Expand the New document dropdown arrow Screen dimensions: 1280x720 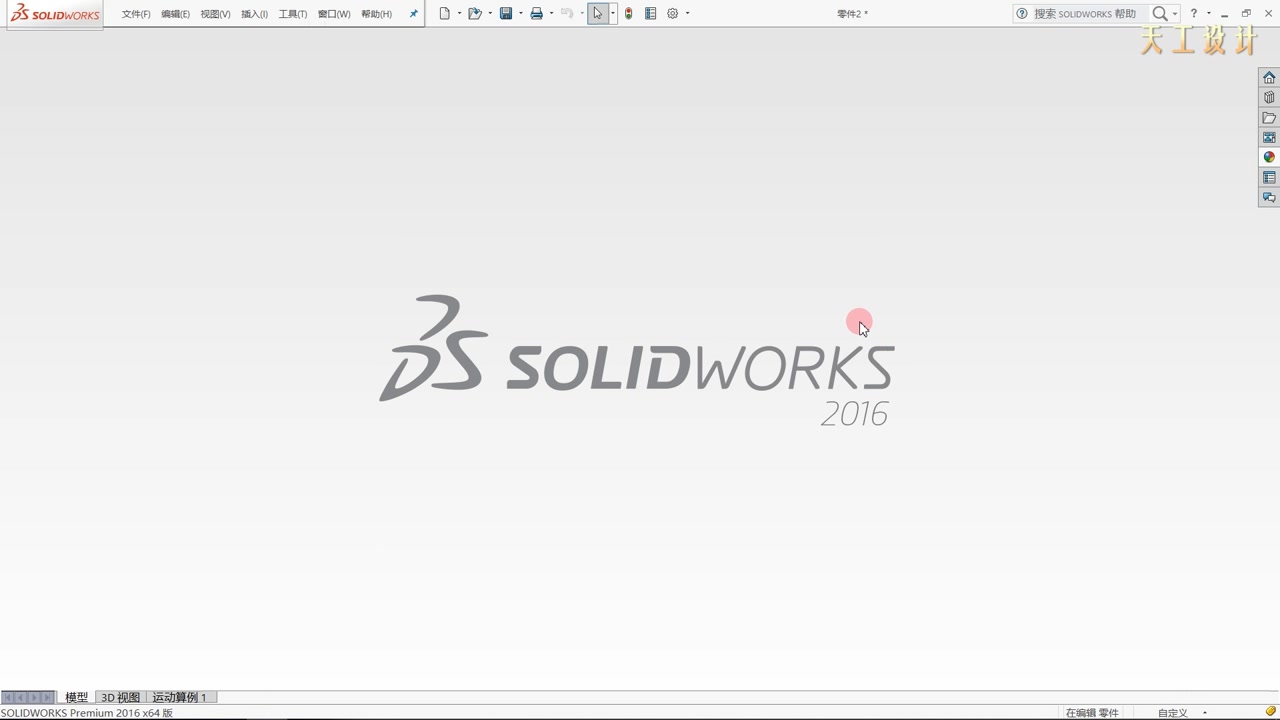click(x=459, y=14)
